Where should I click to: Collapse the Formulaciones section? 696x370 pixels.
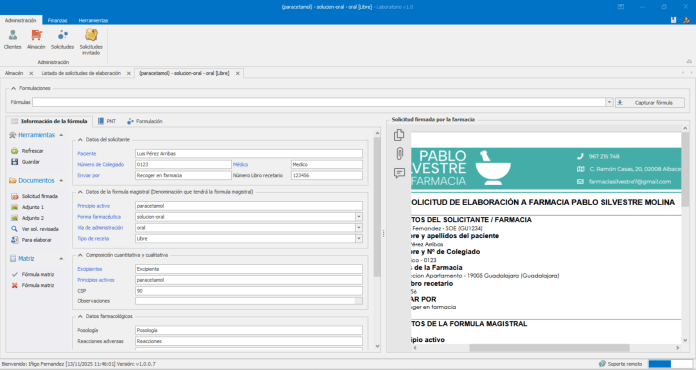pyautogui.click(x=13, y=88)
